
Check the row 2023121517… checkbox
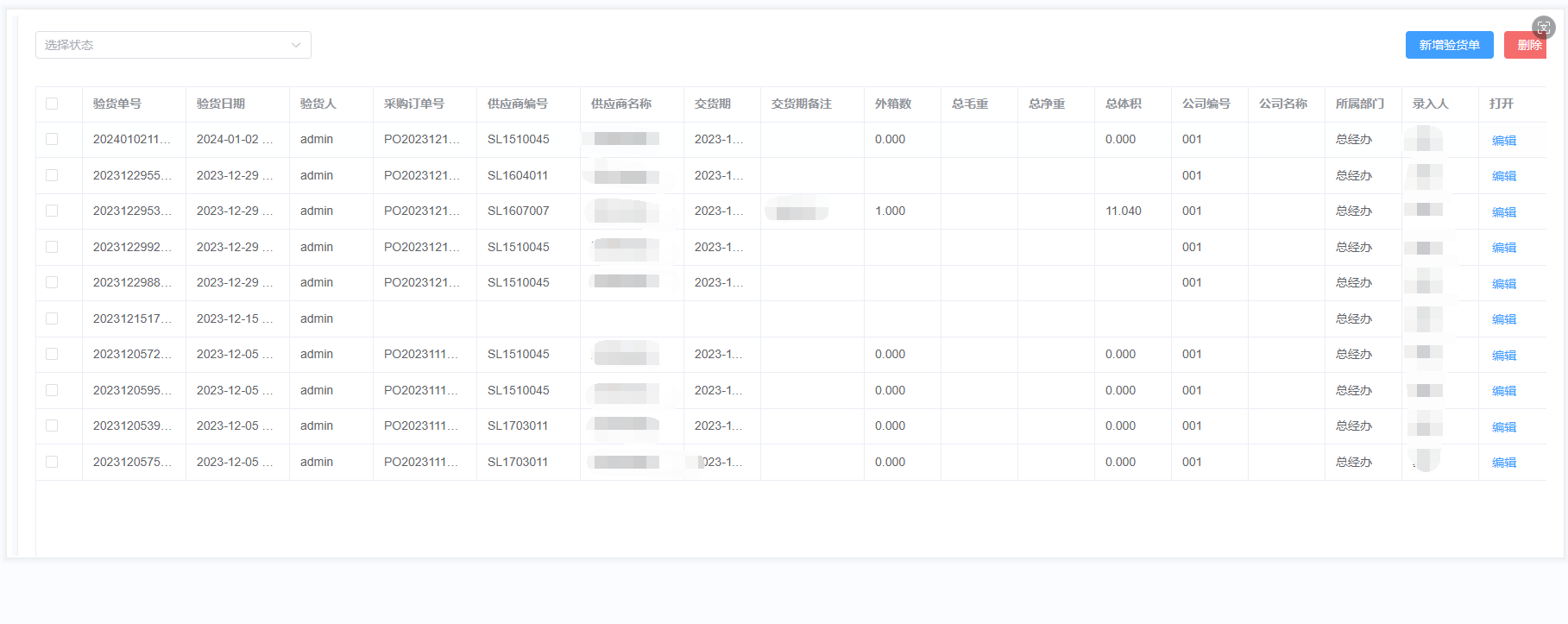[52, 318]
